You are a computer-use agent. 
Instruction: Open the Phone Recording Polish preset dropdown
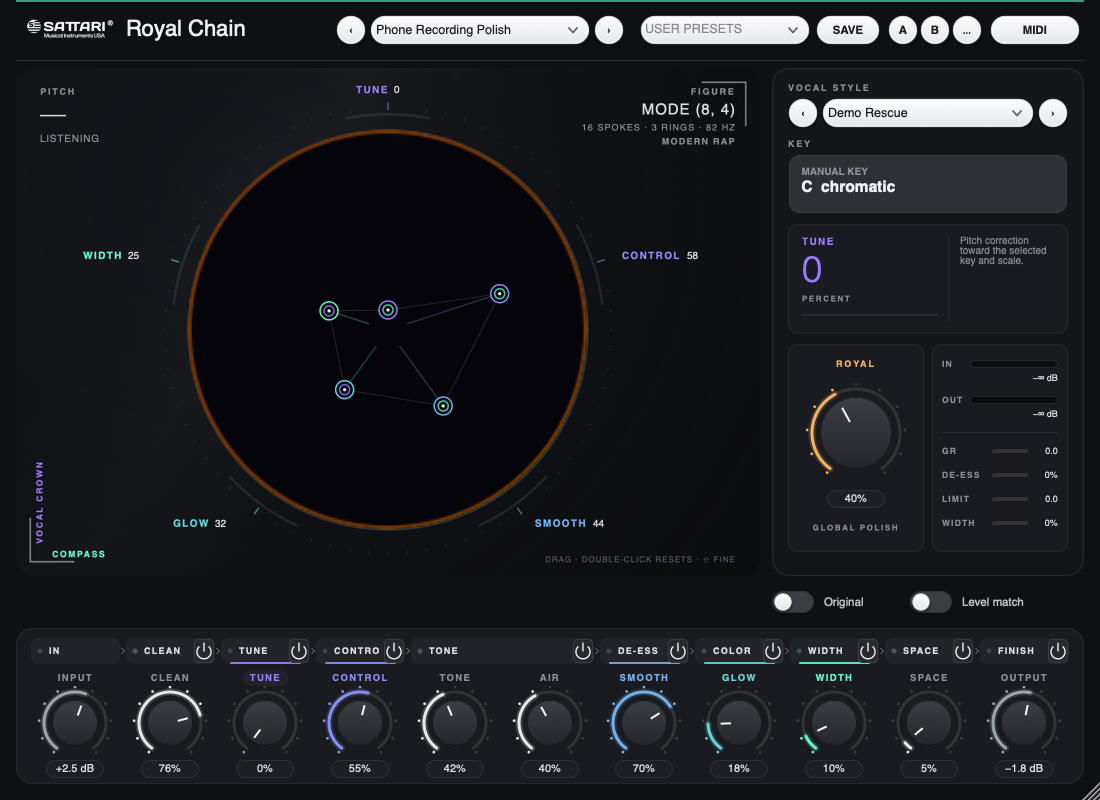pyautogui.click(x=480, y=30)
